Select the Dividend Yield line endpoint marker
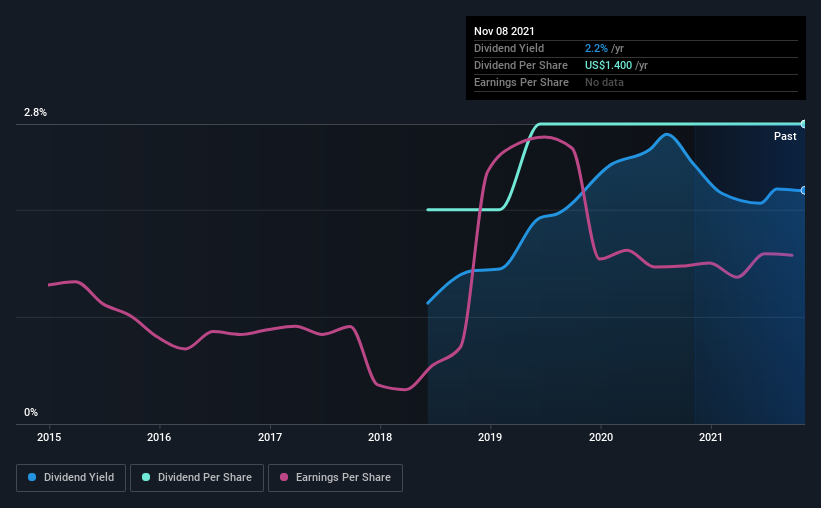This screenshot has width=821, height=508. pos(803,190)
